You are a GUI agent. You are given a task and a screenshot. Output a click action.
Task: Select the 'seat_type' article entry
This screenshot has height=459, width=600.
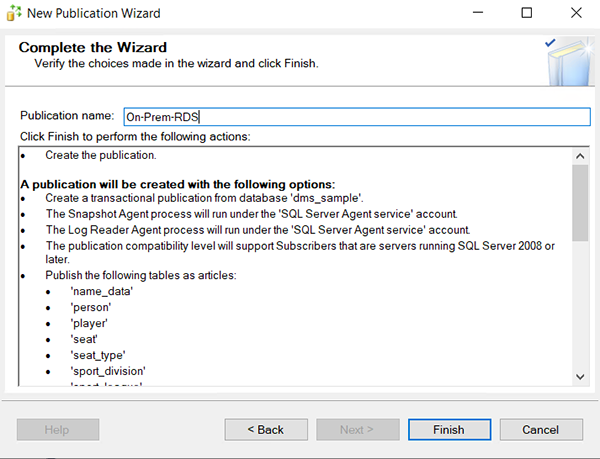coord(99,355)
